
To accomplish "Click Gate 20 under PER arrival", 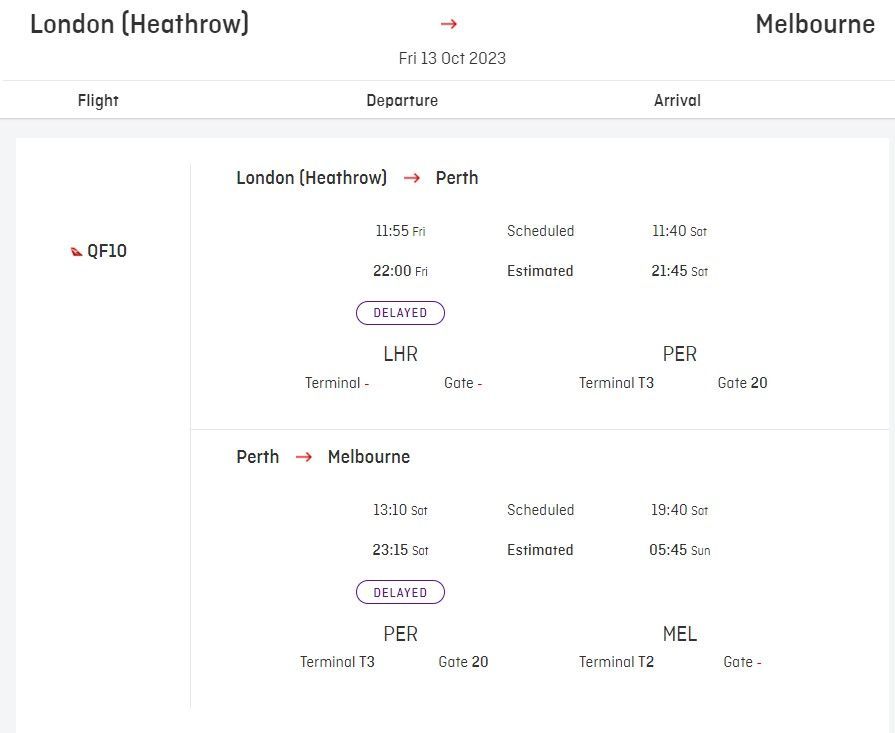I will tap(742, 382).
